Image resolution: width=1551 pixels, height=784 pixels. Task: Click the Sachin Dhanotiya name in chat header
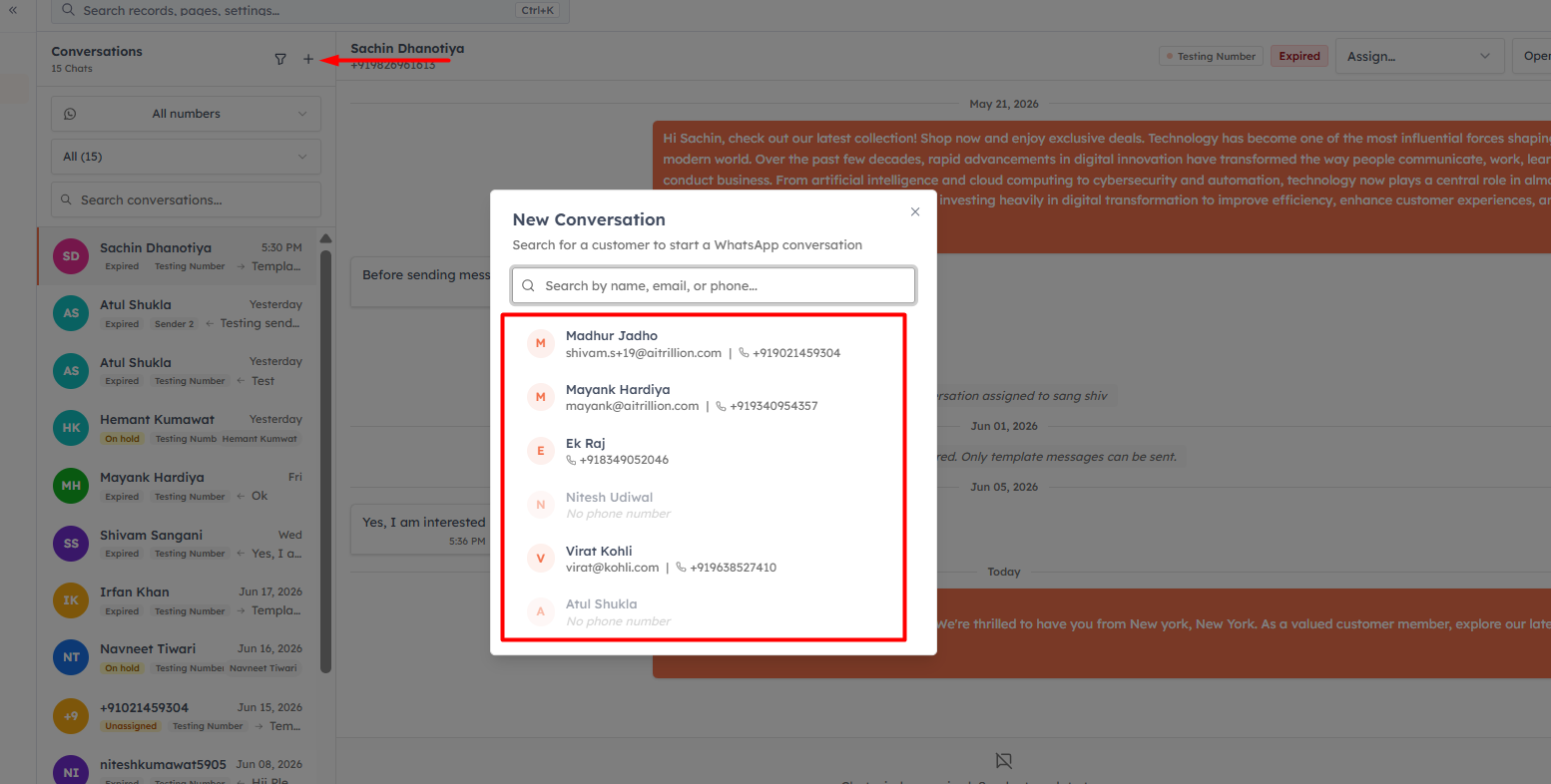[x=407, y=48]
